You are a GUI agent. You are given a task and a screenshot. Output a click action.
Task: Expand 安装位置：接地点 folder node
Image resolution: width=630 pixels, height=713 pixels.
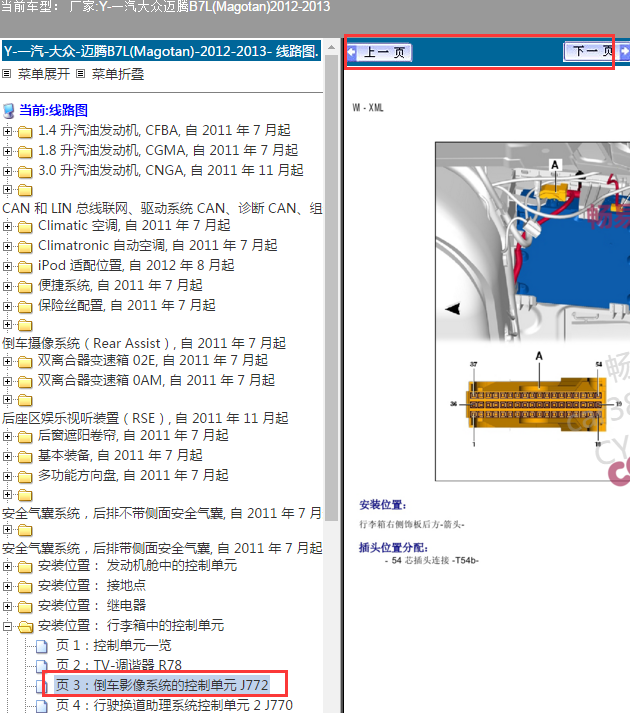pos(7,587)
